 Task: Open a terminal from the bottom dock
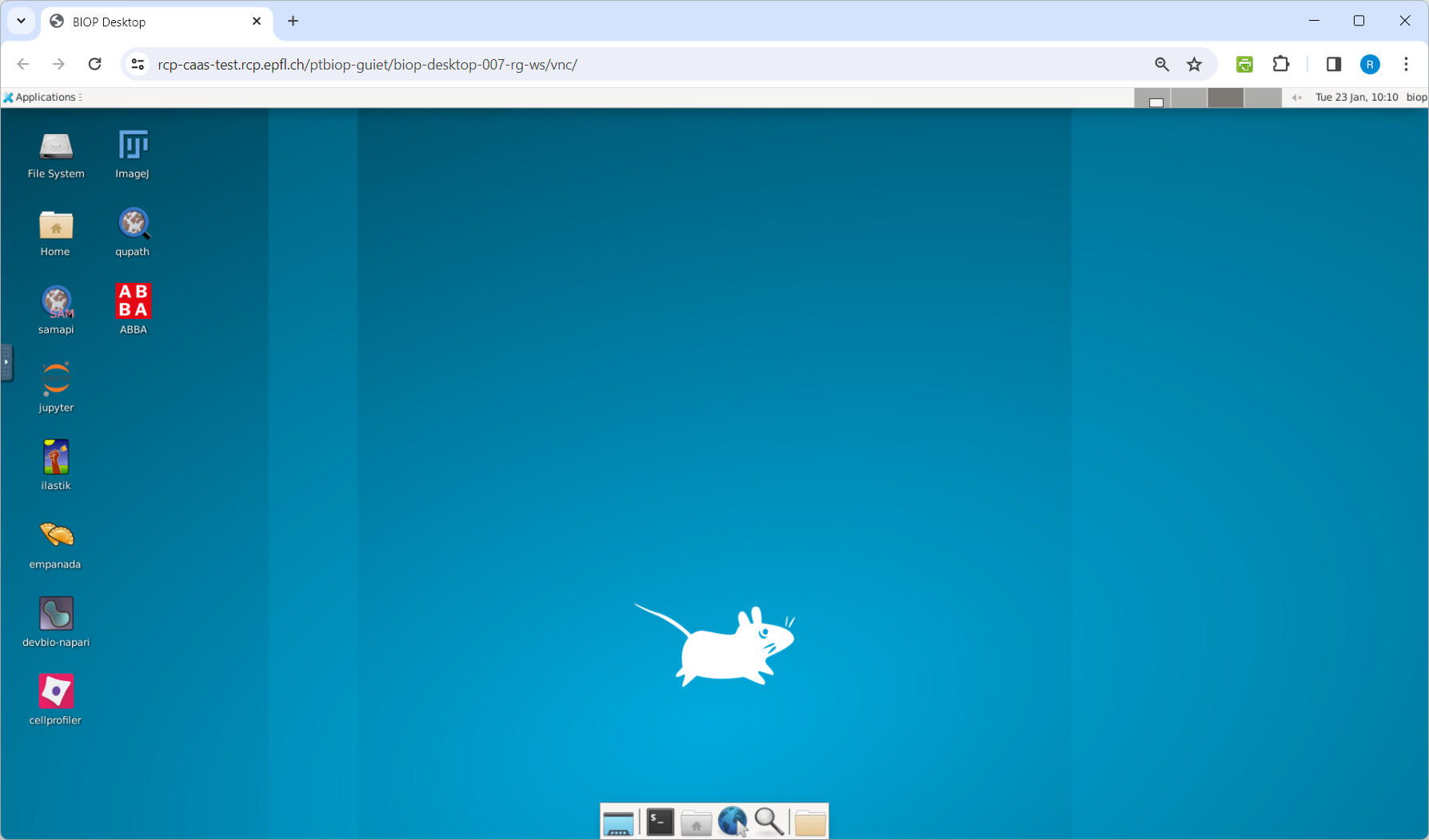click(x=659, y=821)
